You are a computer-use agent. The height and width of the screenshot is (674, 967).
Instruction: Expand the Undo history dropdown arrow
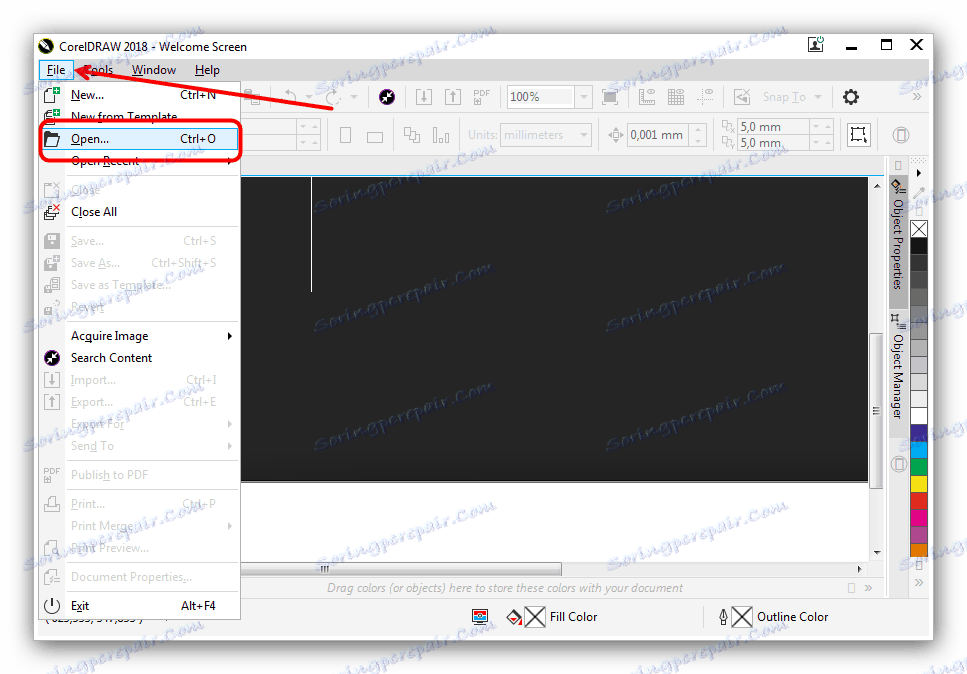308,97
